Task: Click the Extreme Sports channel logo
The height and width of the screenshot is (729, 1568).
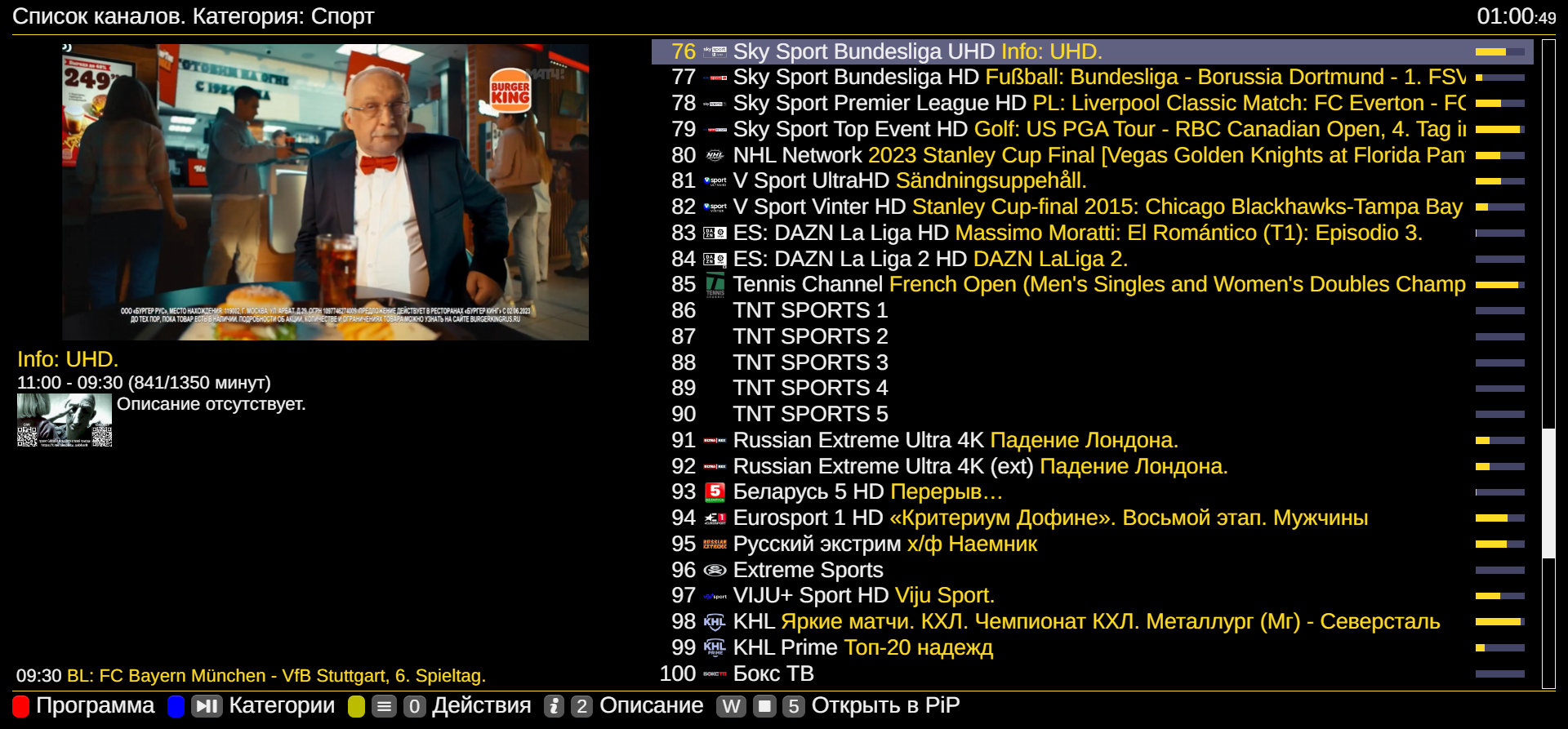Action: (715, 570)
